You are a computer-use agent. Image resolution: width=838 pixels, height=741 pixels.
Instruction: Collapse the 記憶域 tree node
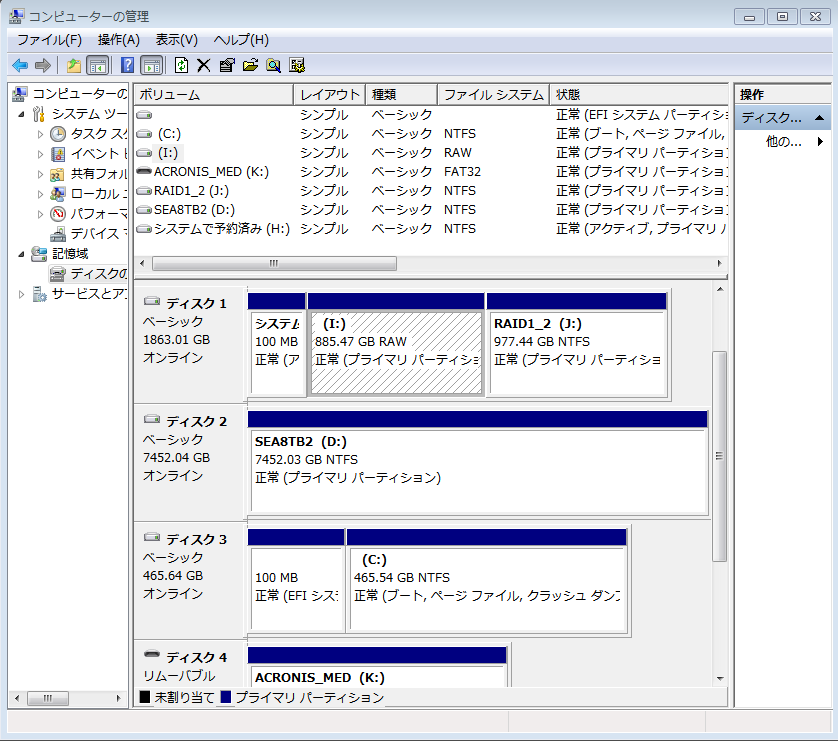(23, 254)
